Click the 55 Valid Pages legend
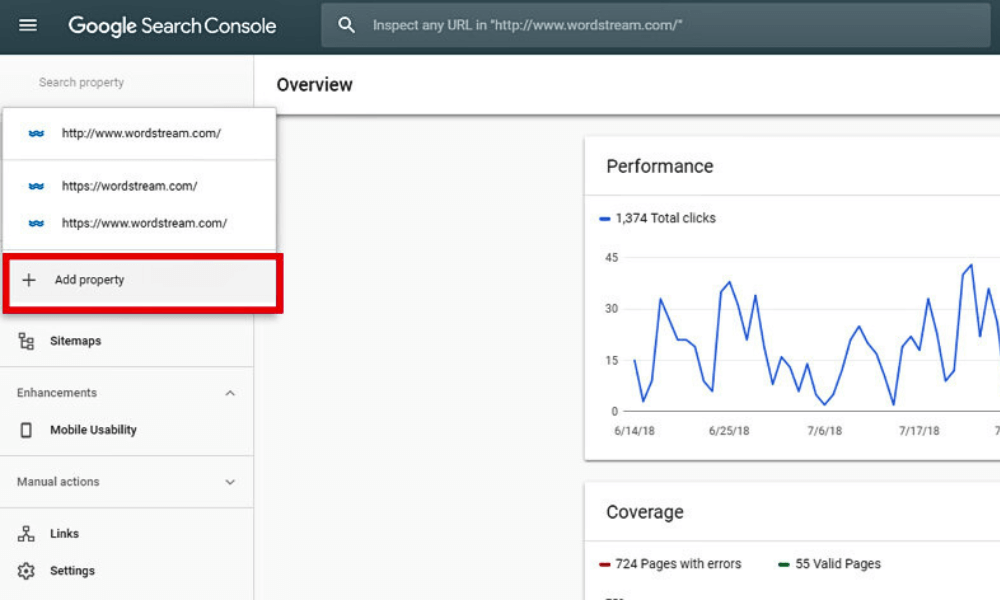This screenshot has width=1000, height=600. (x=830, y=564)
